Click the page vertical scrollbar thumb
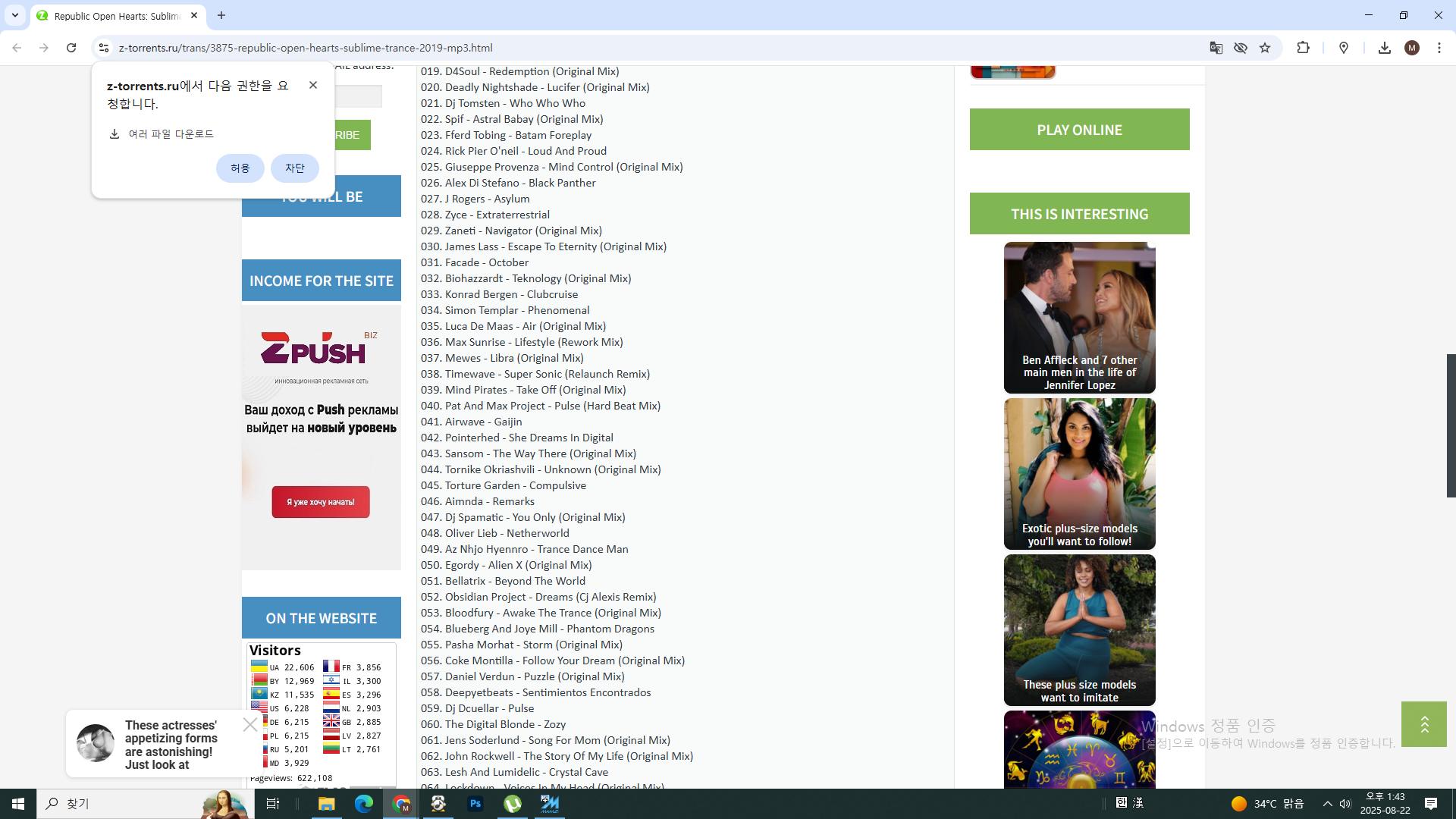 pos(1451,425)
